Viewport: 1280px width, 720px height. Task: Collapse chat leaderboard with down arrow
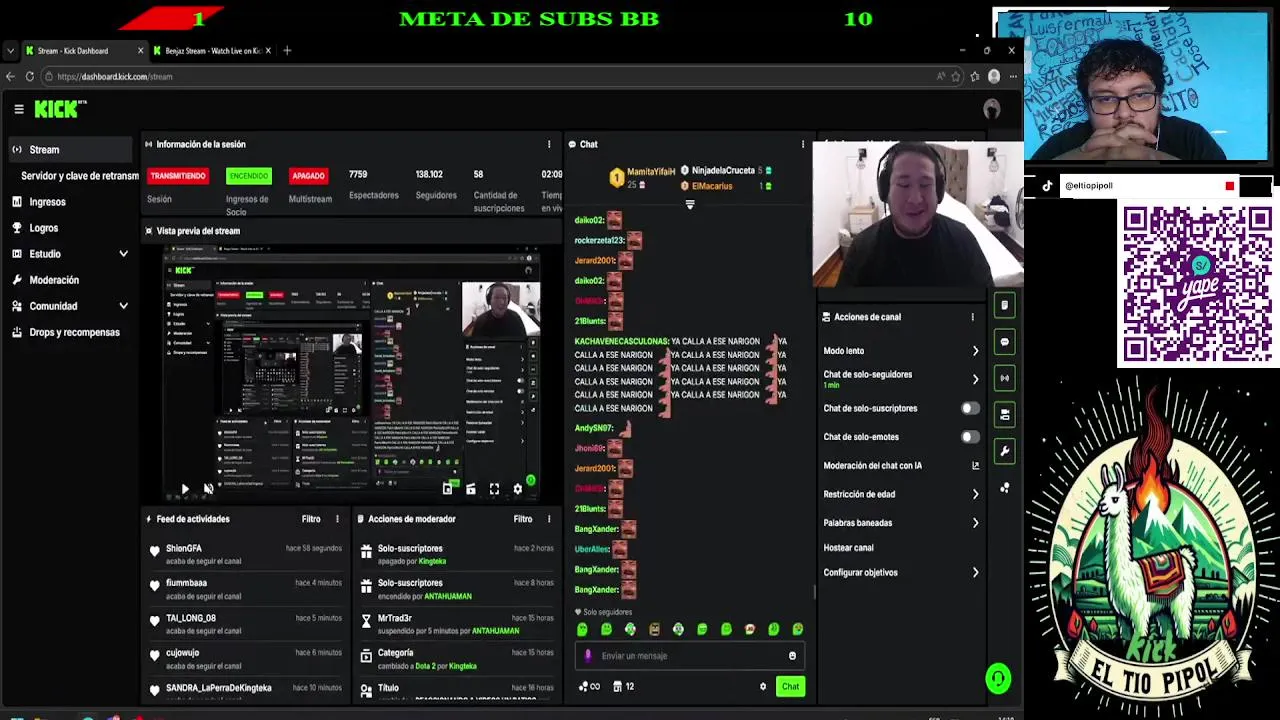[x=689, y=205]
